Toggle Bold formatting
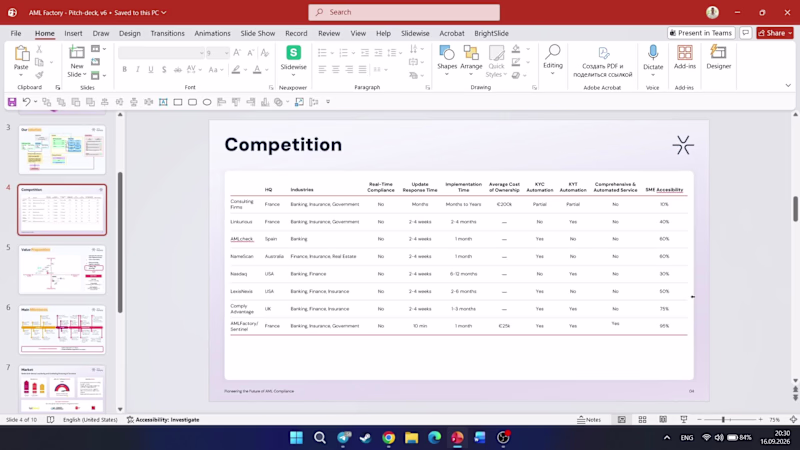Screen dimensions: 800x450 tap(124, 69)
